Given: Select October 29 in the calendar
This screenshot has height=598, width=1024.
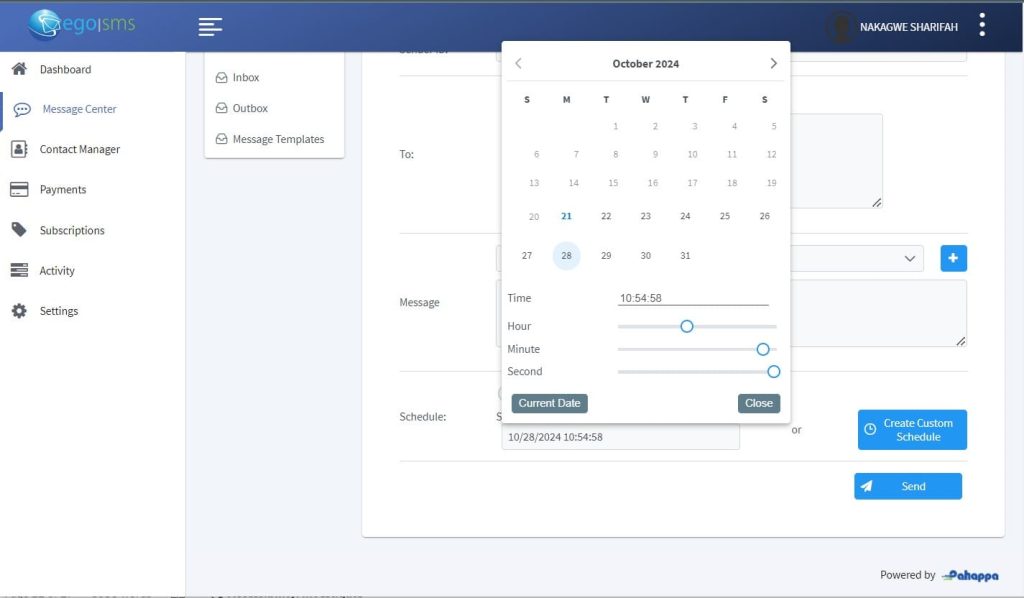Looking at the screenshot, I should coord(606,256).
